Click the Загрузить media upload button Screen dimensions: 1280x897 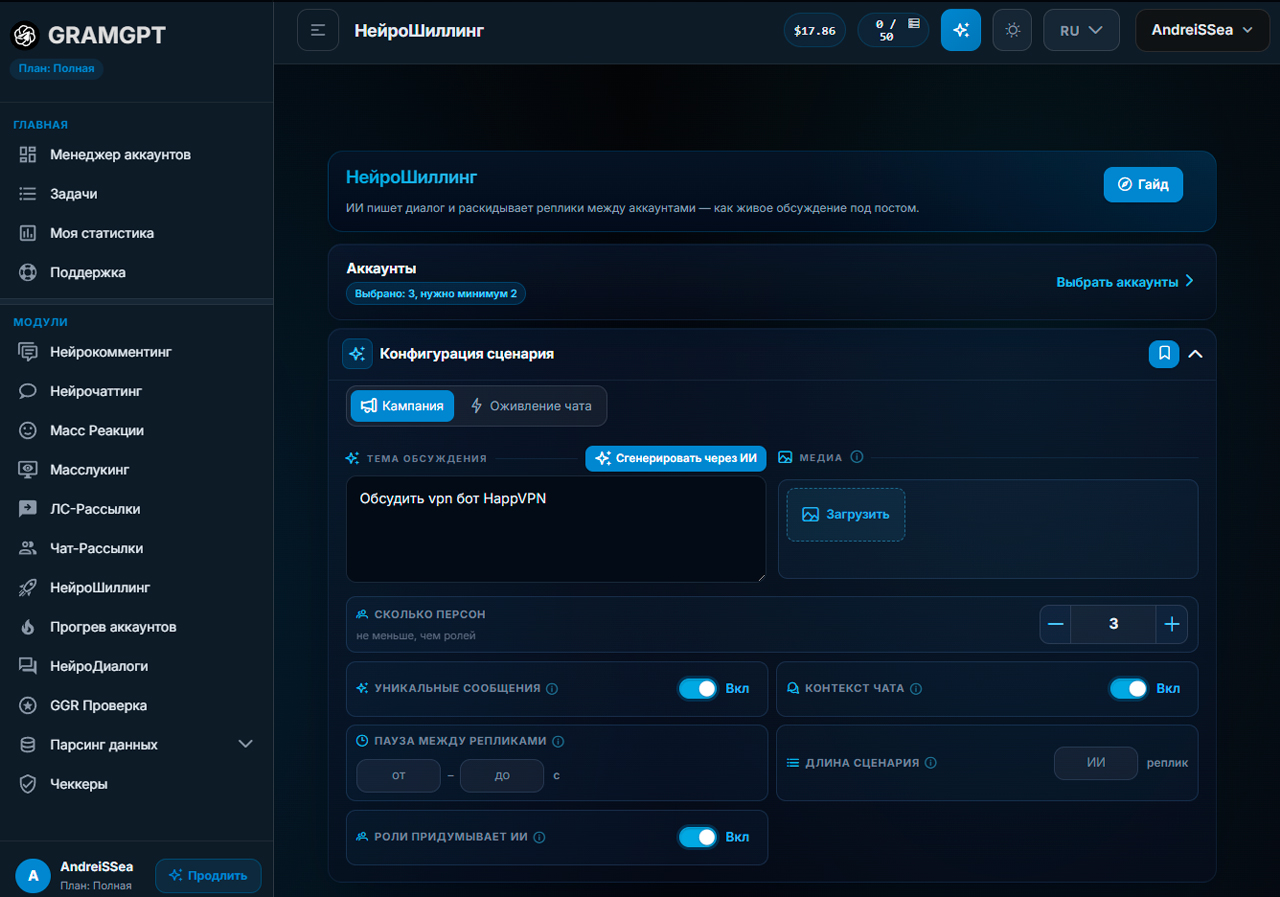(x=846, y=514)
